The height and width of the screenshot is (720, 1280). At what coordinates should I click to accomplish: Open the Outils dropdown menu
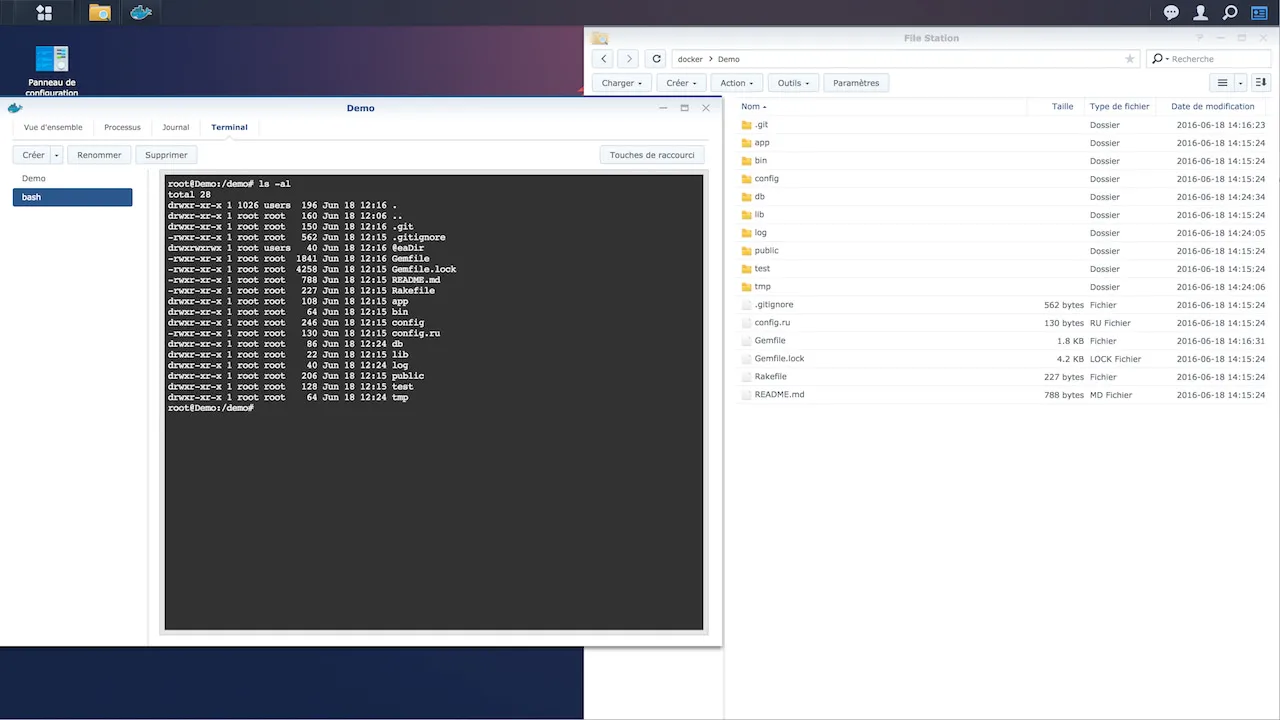click(794, 83)
